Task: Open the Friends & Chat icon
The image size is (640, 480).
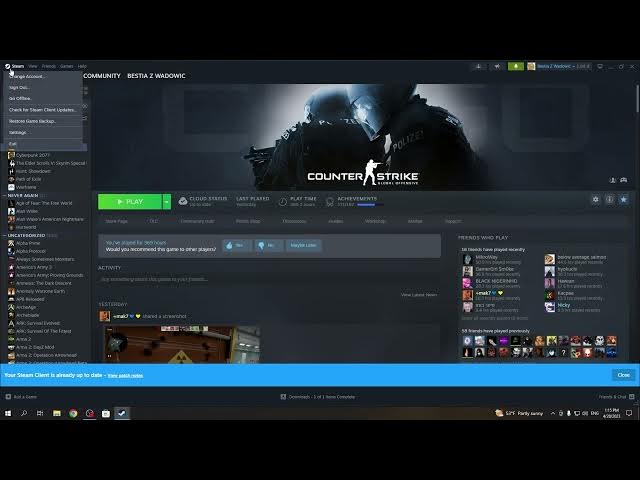Action: (632, 397)
